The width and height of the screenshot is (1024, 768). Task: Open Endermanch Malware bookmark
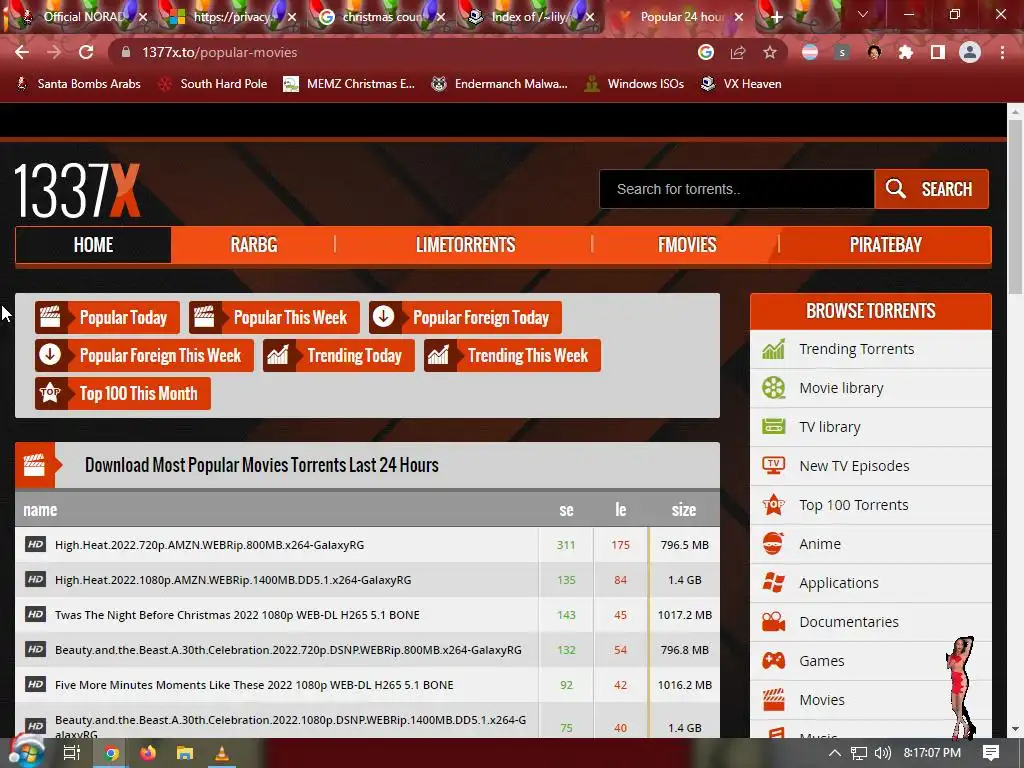500,84
